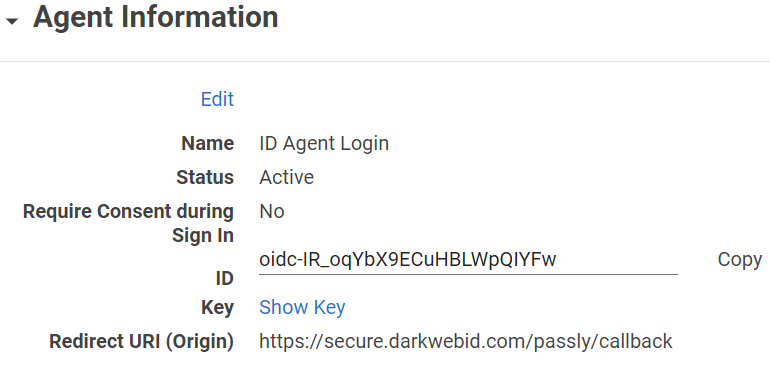Click Require Consent during Sign In label
770x366 pixels.
point(128,224)
